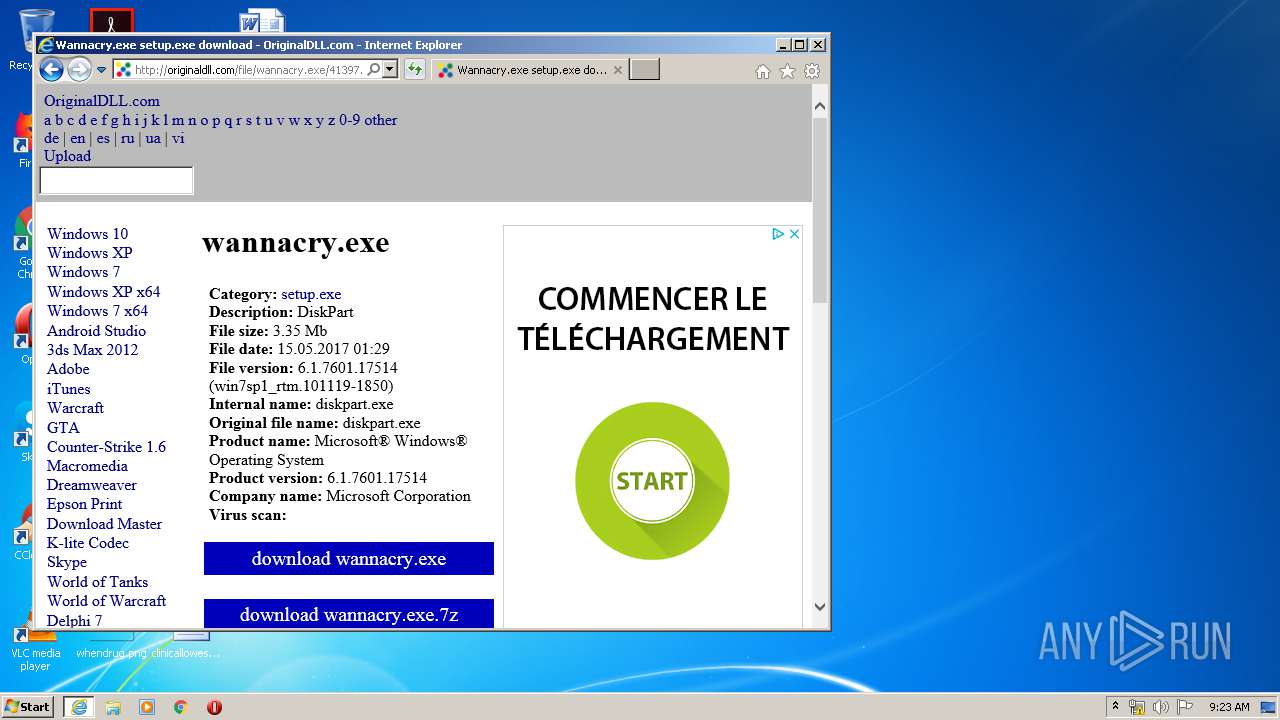Open the '0-9' index link

click(x=349, y=120)
